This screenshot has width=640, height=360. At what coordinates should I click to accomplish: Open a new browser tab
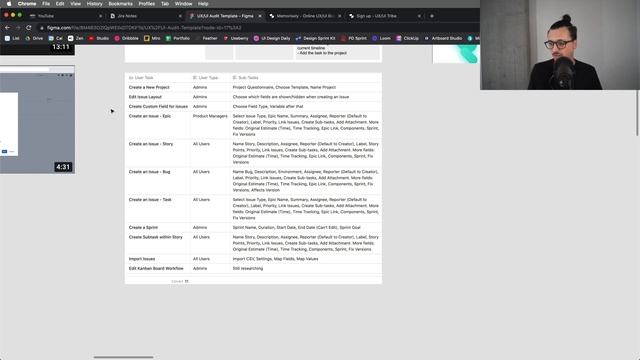tap(432, 16)
